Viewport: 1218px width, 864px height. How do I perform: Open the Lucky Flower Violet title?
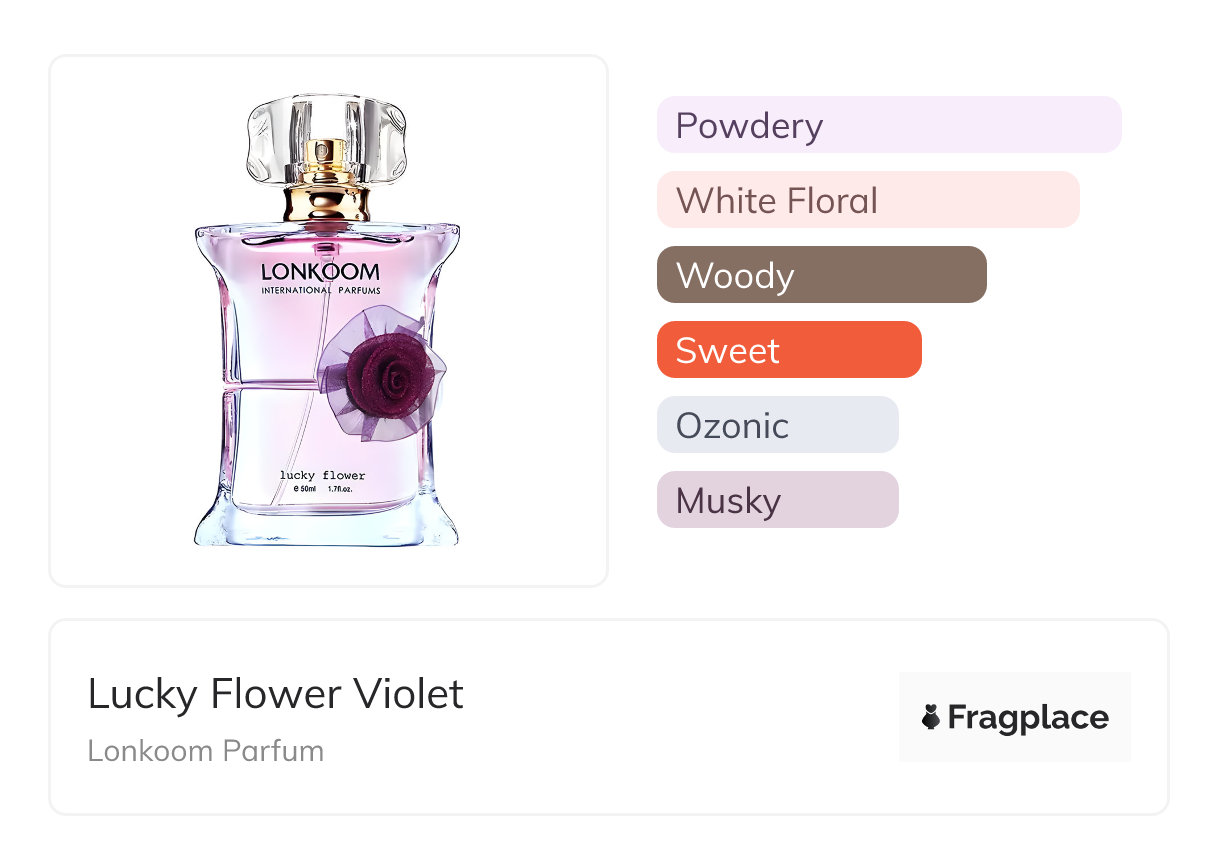275,694
